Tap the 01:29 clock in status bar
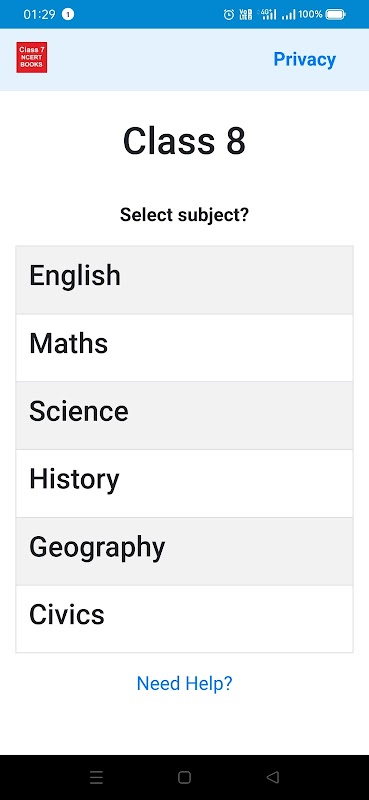369x800 pixels. coord(39,14)
